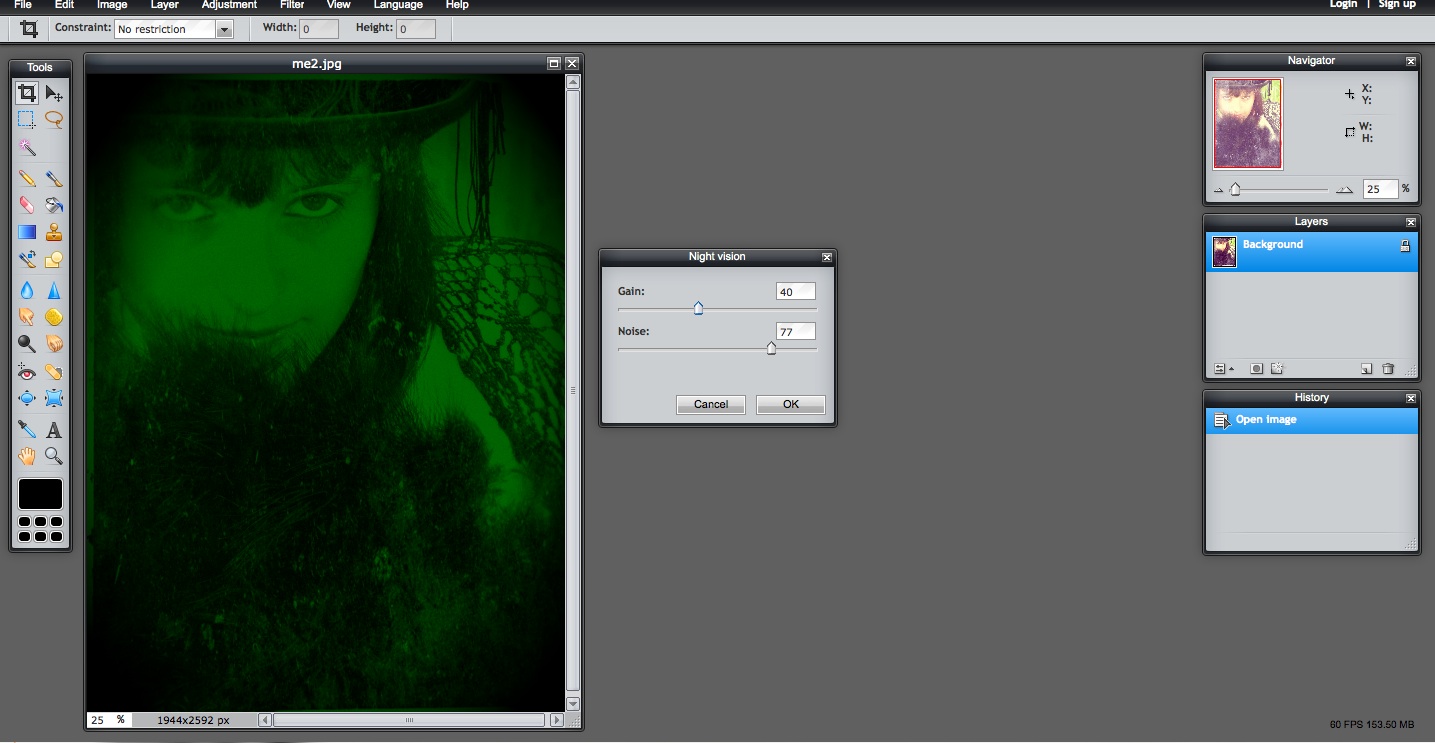Screen dimensions: 1435x743
Task: Select the Crop tool in Tools panel
Action: coord(27,94)
